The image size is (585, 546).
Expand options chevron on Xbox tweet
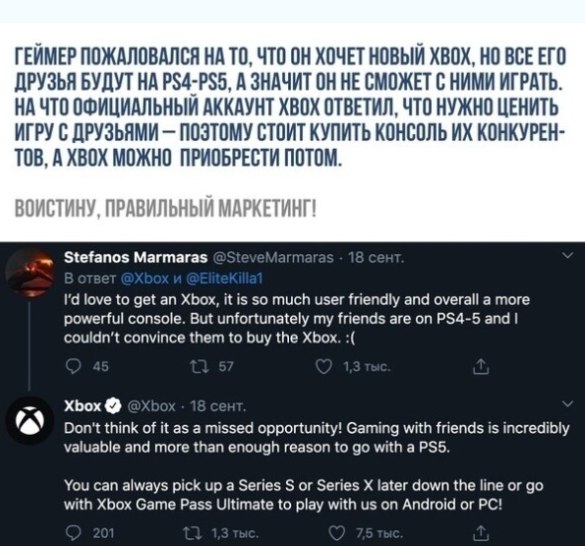(x=567, y=404)
